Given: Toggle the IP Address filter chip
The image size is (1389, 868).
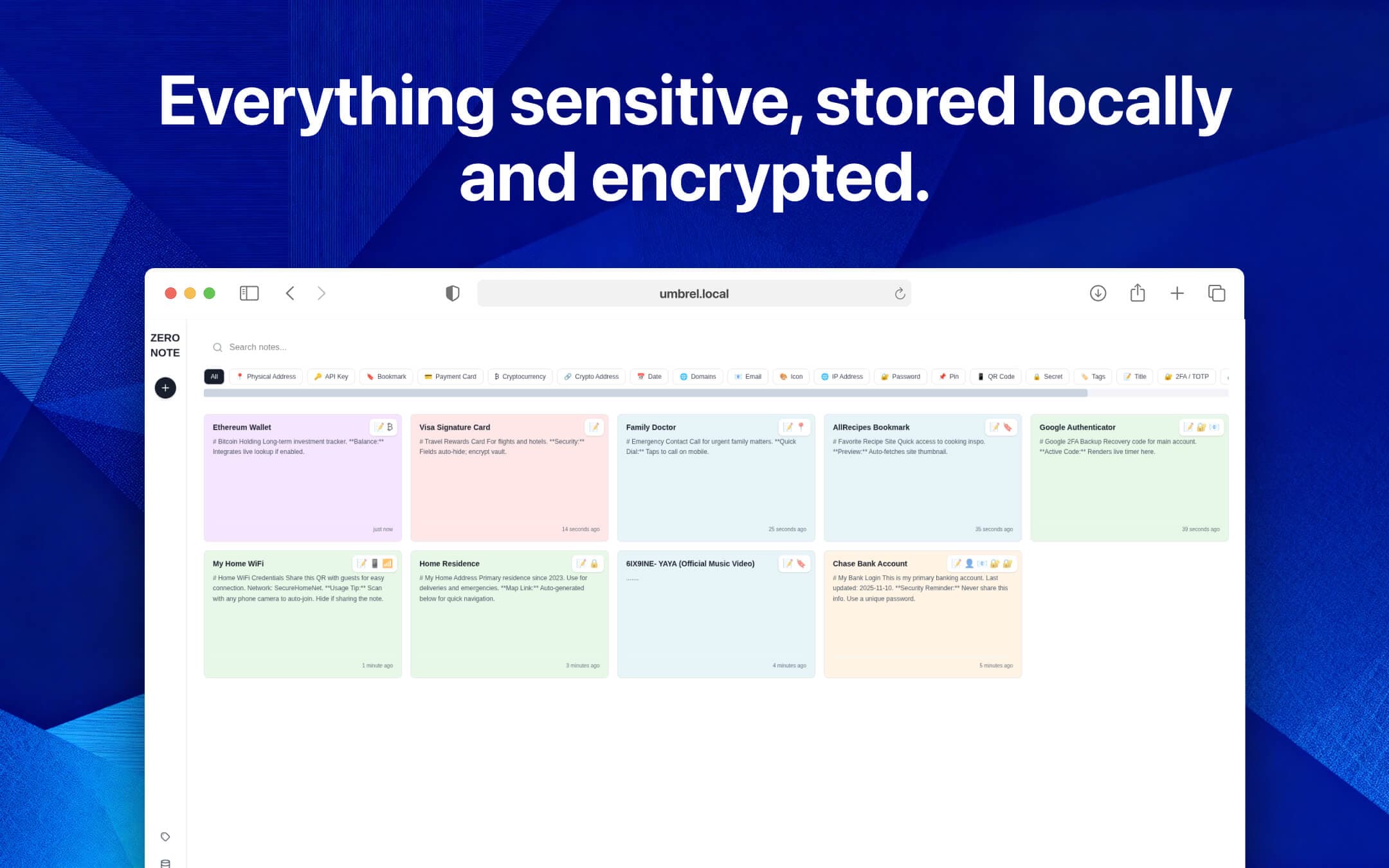Looking at the screenshot, I should (841, 377).
